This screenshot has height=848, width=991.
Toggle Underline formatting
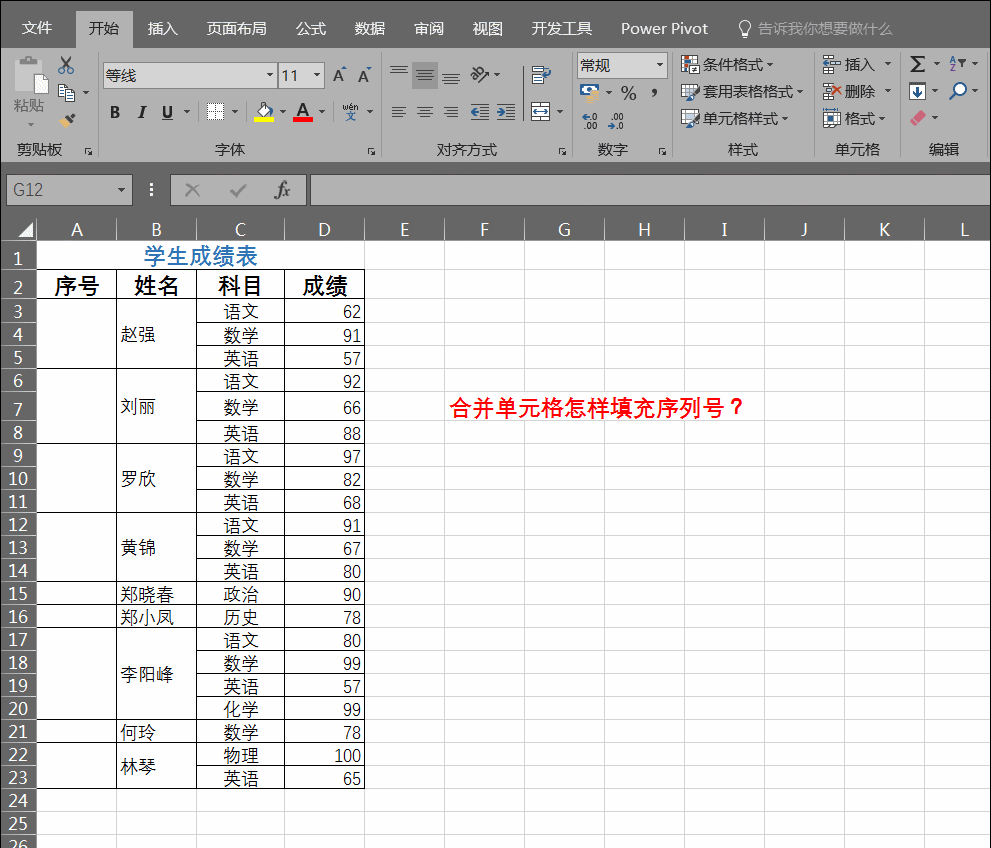pyautogui.click(x=167, y=112)
